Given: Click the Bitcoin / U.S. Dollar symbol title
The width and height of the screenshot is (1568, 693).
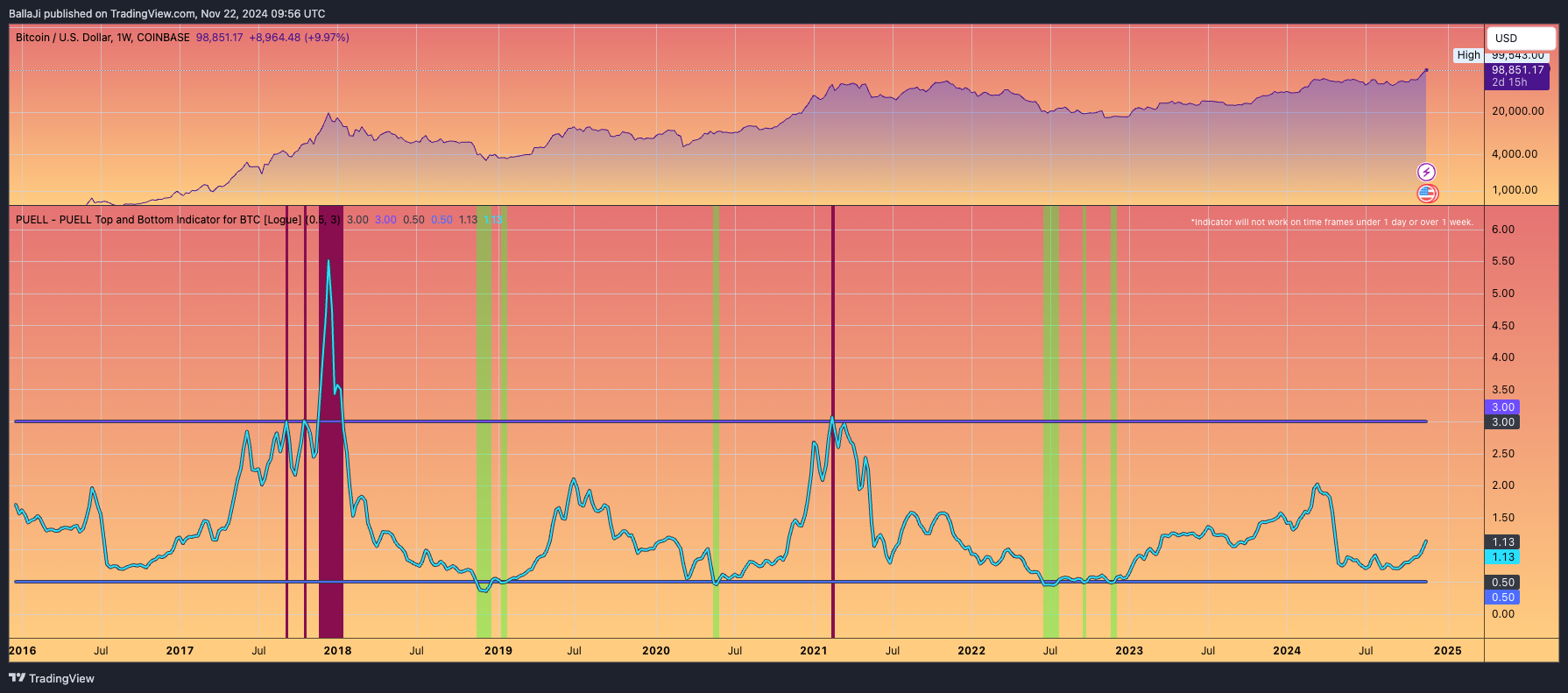Looking at the screenshot, I should click(102, 38).
